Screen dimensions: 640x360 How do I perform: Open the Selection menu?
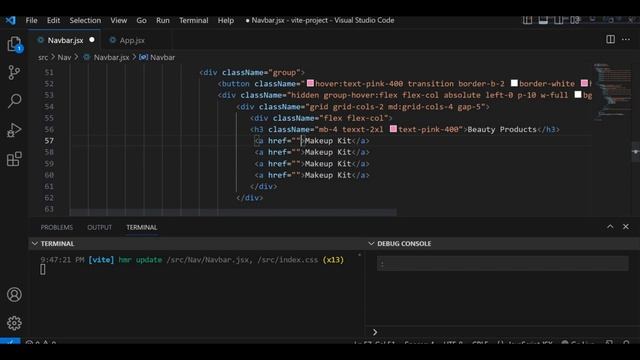(85, 20)
